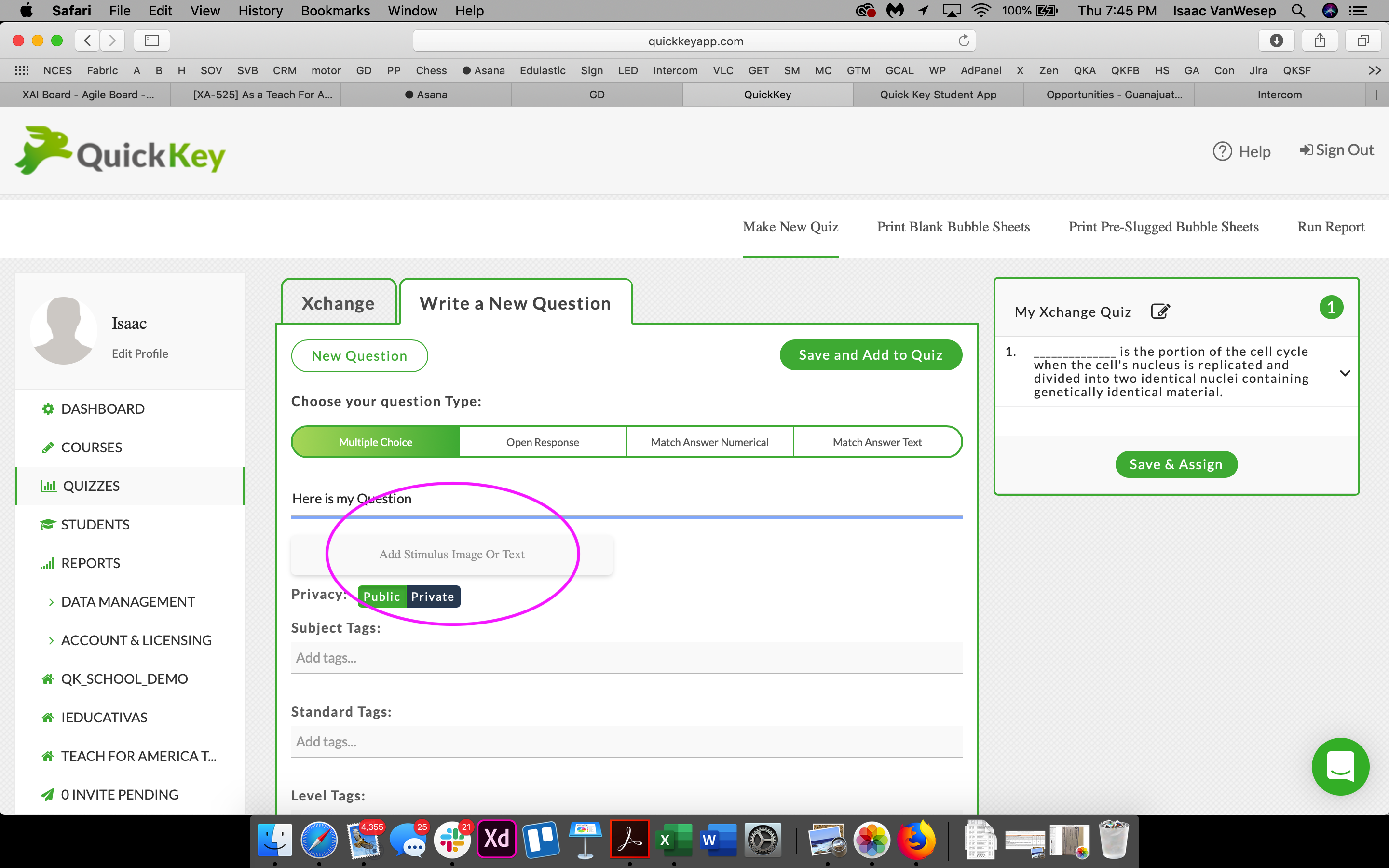
Task: Expand question 1 in My Xchange Quiz
Action: pos(1345,373)
